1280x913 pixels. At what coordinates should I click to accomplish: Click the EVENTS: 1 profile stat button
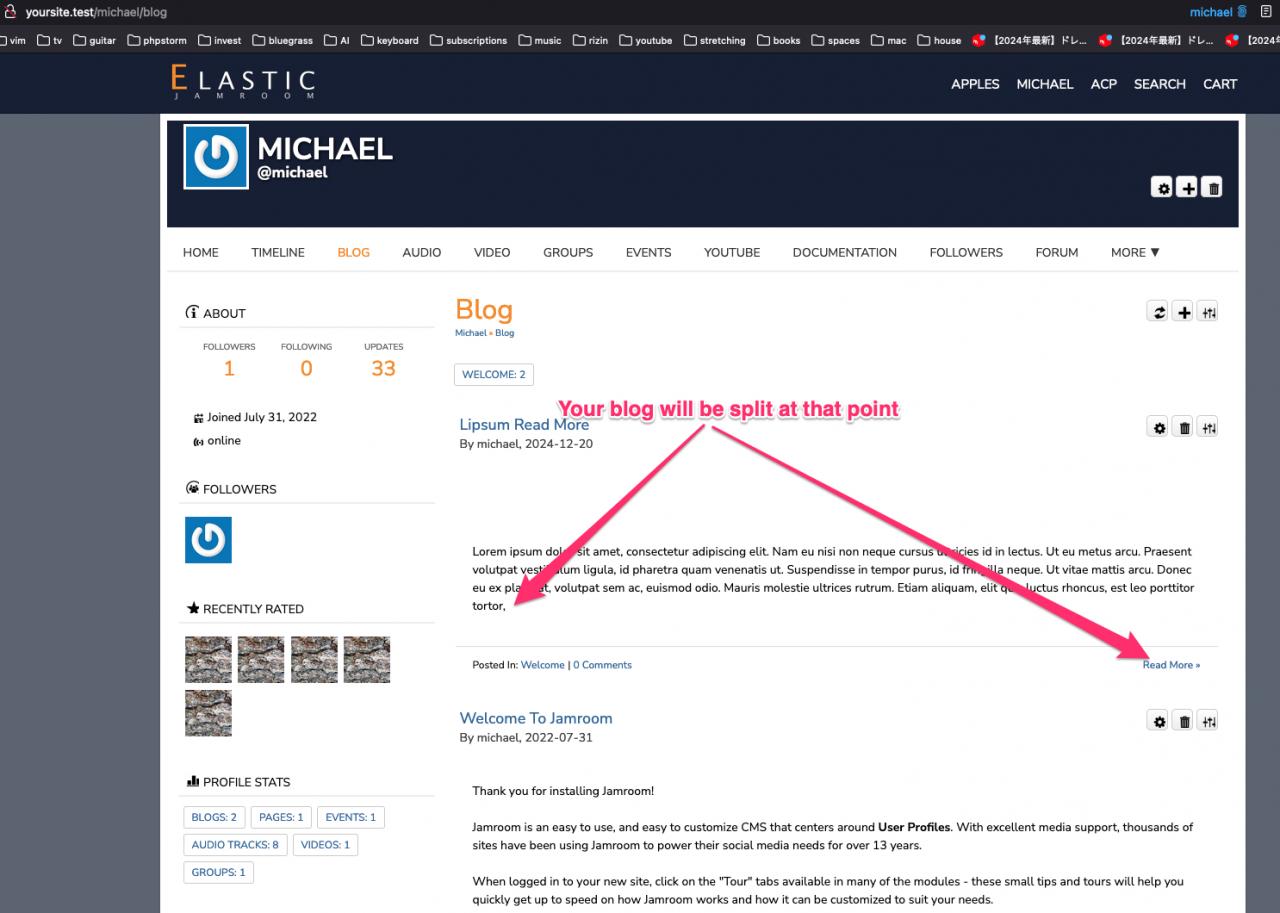pyautogui.click(x=351, y=817)
